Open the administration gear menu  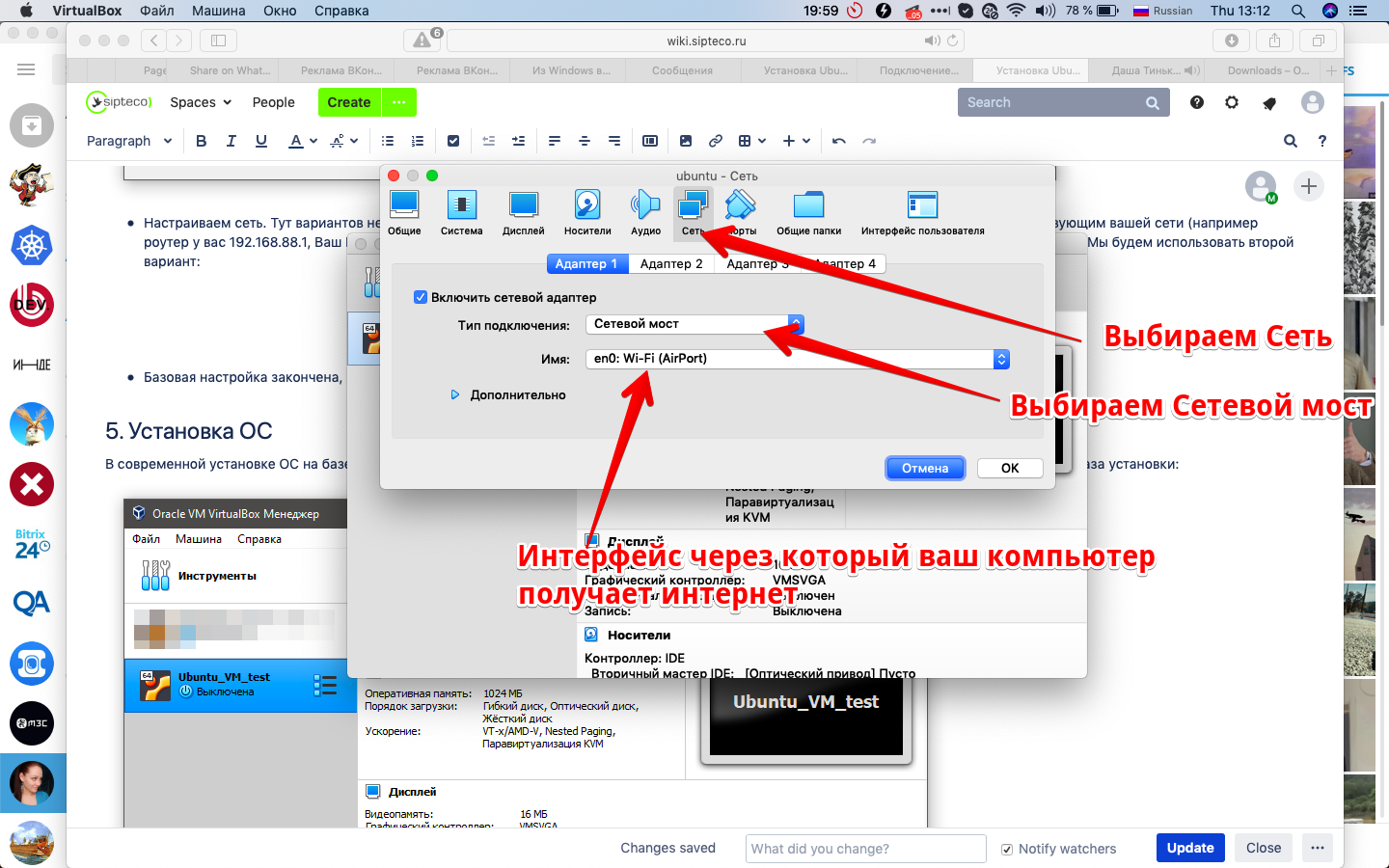click(x=1232, y=102)
